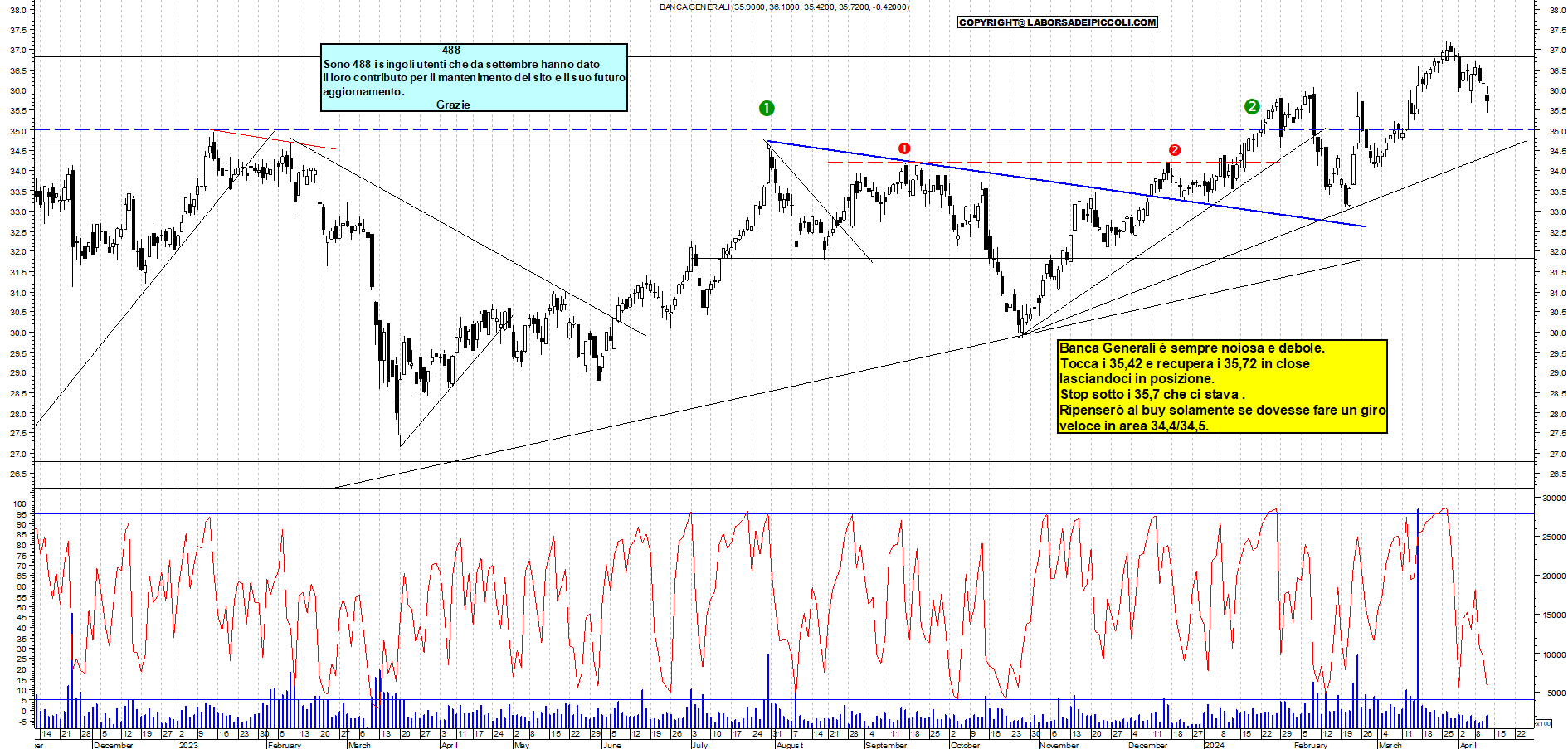Click the 25000 value on the volume scale

[1554, 537]
